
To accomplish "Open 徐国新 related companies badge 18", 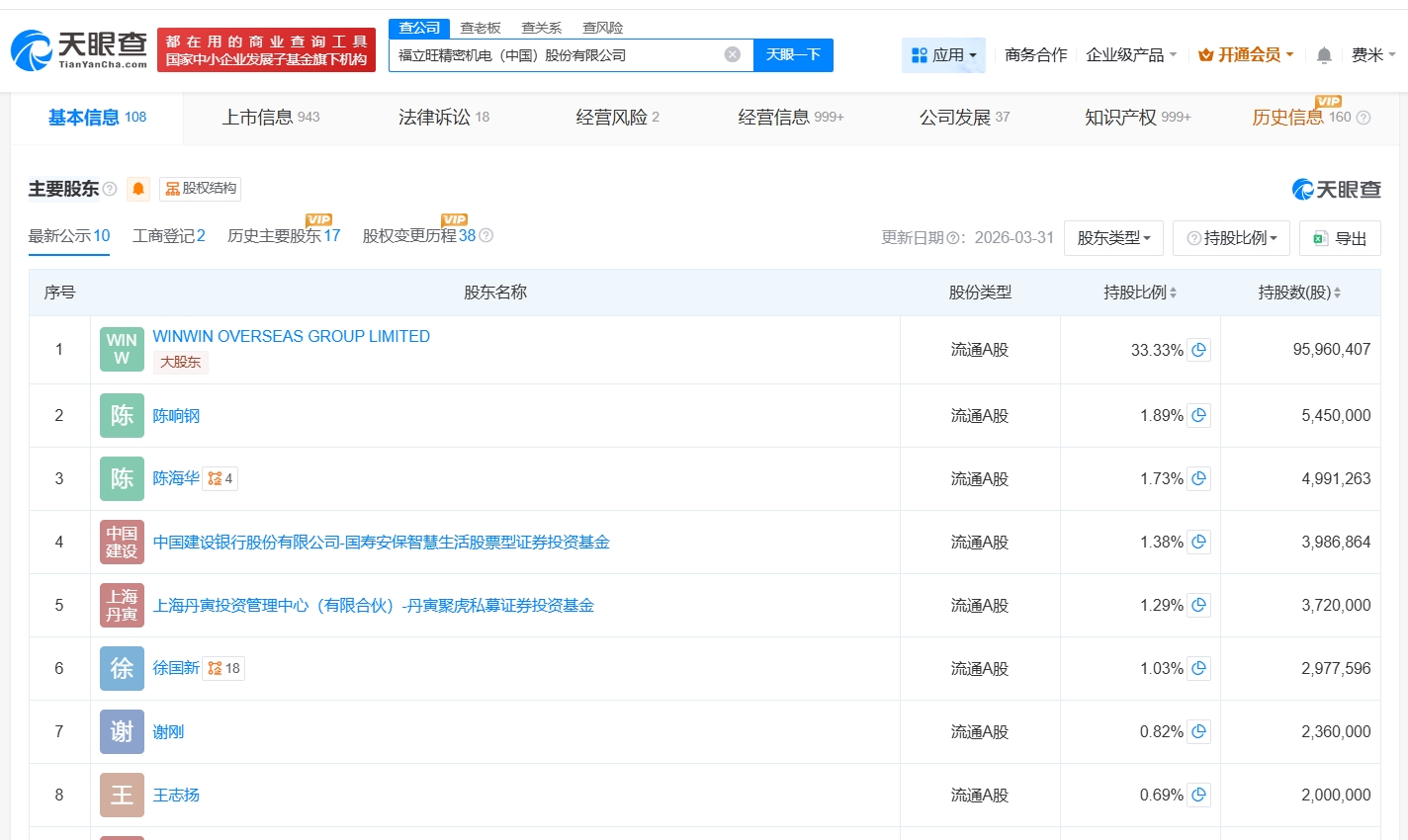I will pos(223,669).
